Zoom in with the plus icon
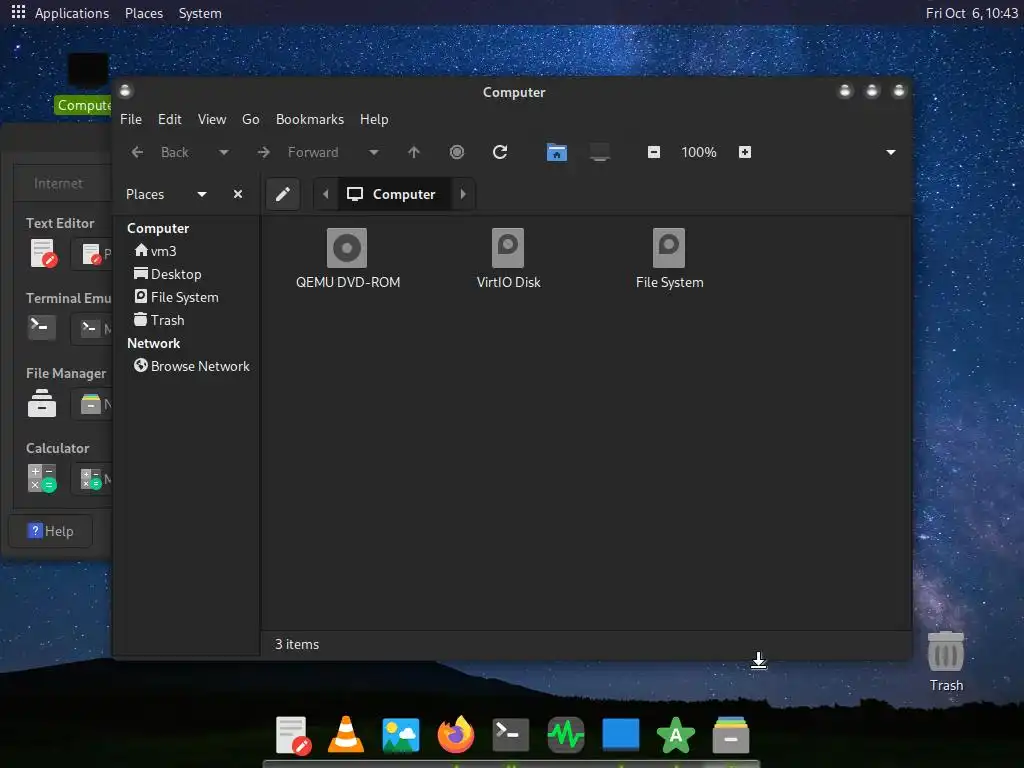The image size is (1024, 768). [744, 152]
